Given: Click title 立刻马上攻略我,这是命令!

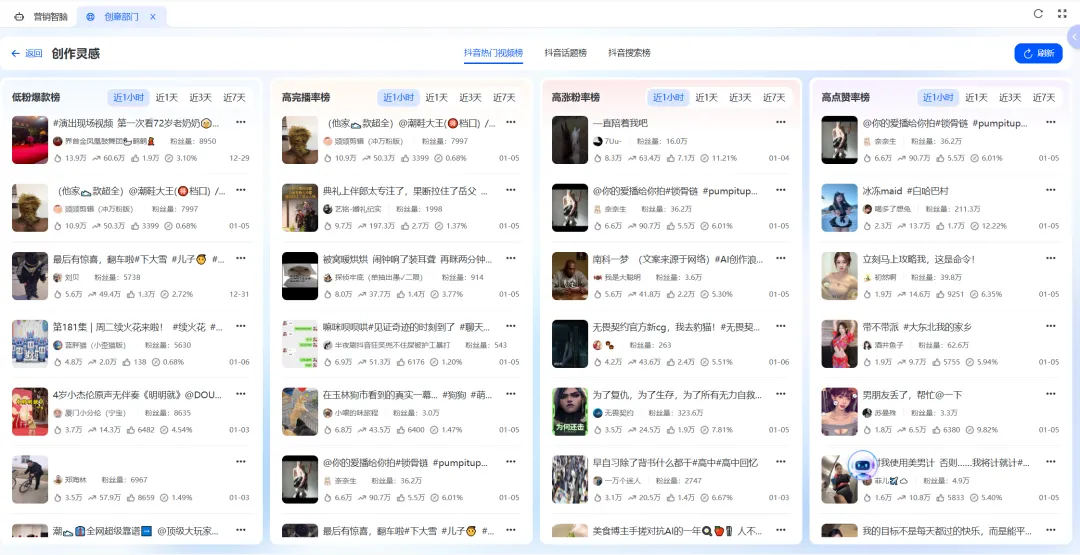Looking at the screenshot, I should pyautogui.click(x=919, y=259).
